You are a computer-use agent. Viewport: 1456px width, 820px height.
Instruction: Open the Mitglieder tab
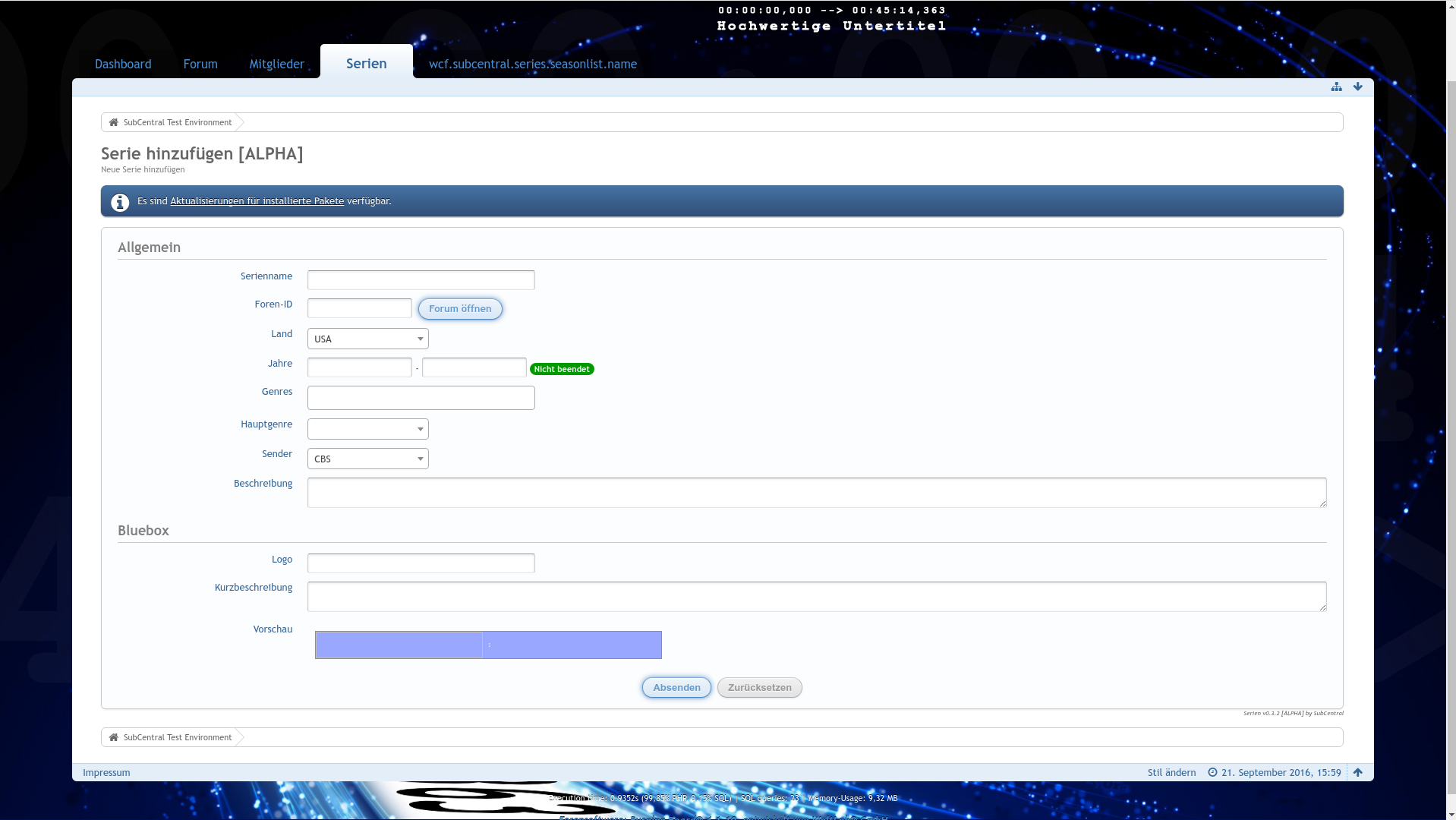click(x=276, y=64)
